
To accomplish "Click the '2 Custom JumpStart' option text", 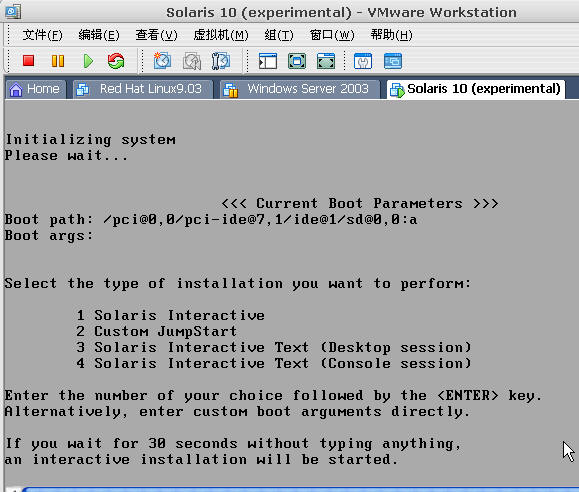I will [157, 331].
